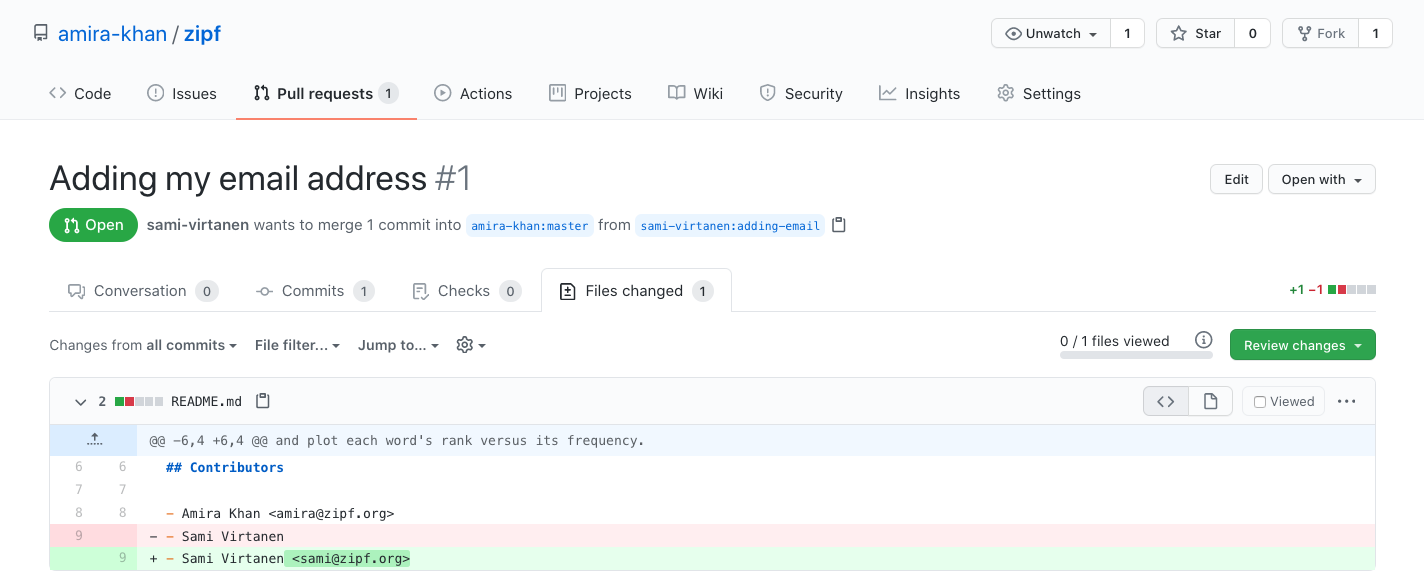Select the Pull requests tab
Image resolution: width=1424 pixels, height=583 pixels.
tap(326, 93)
